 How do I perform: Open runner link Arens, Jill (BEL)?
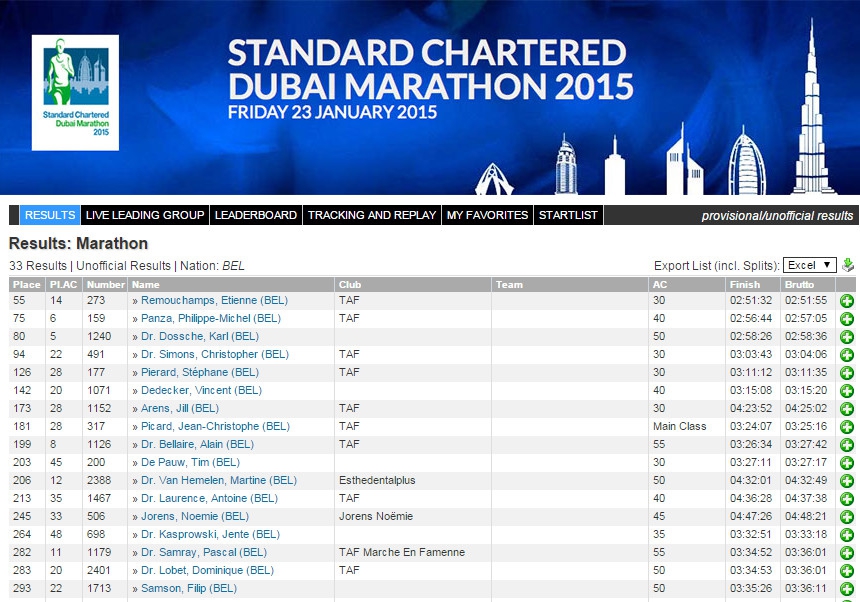tap(180, 409)
